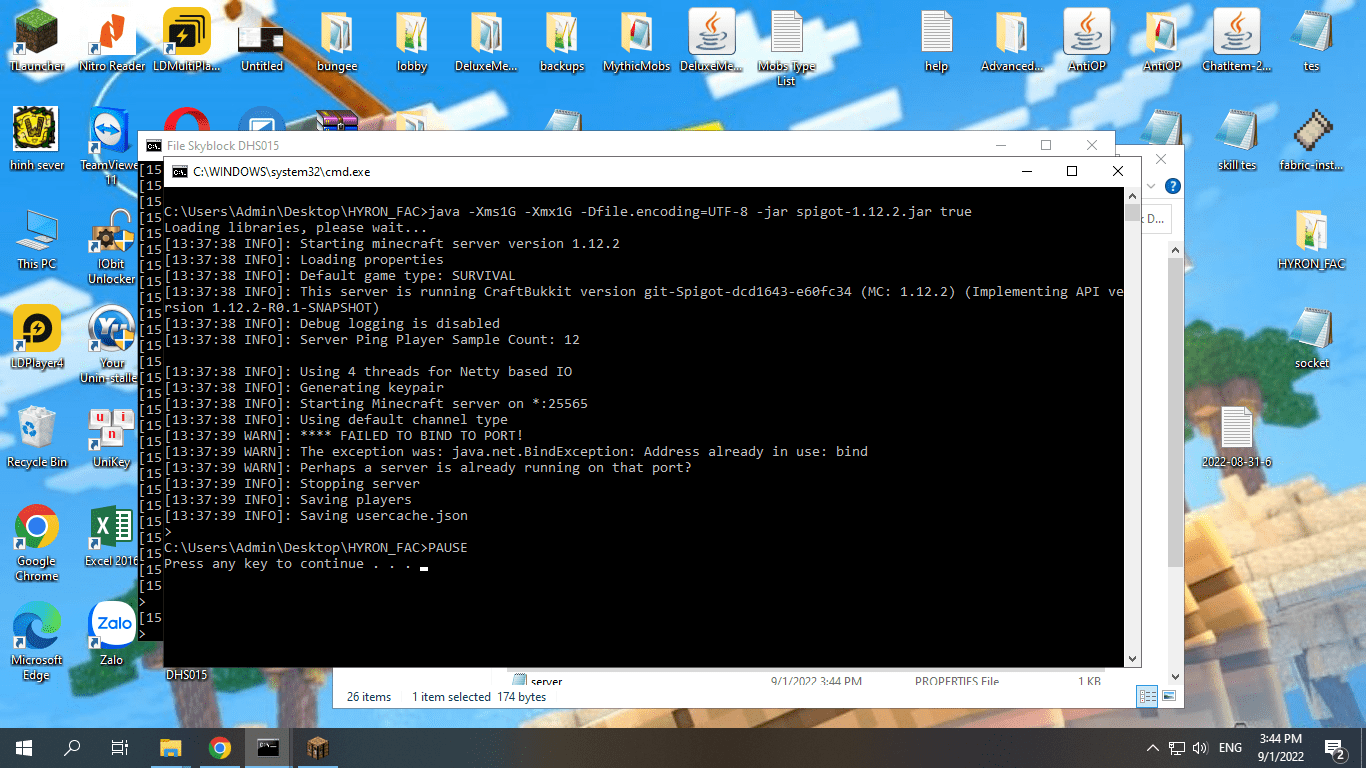1366x768 pixels.
Task: Open the TLauncher Minecraft desktop icon
Action: click(36, 34)
